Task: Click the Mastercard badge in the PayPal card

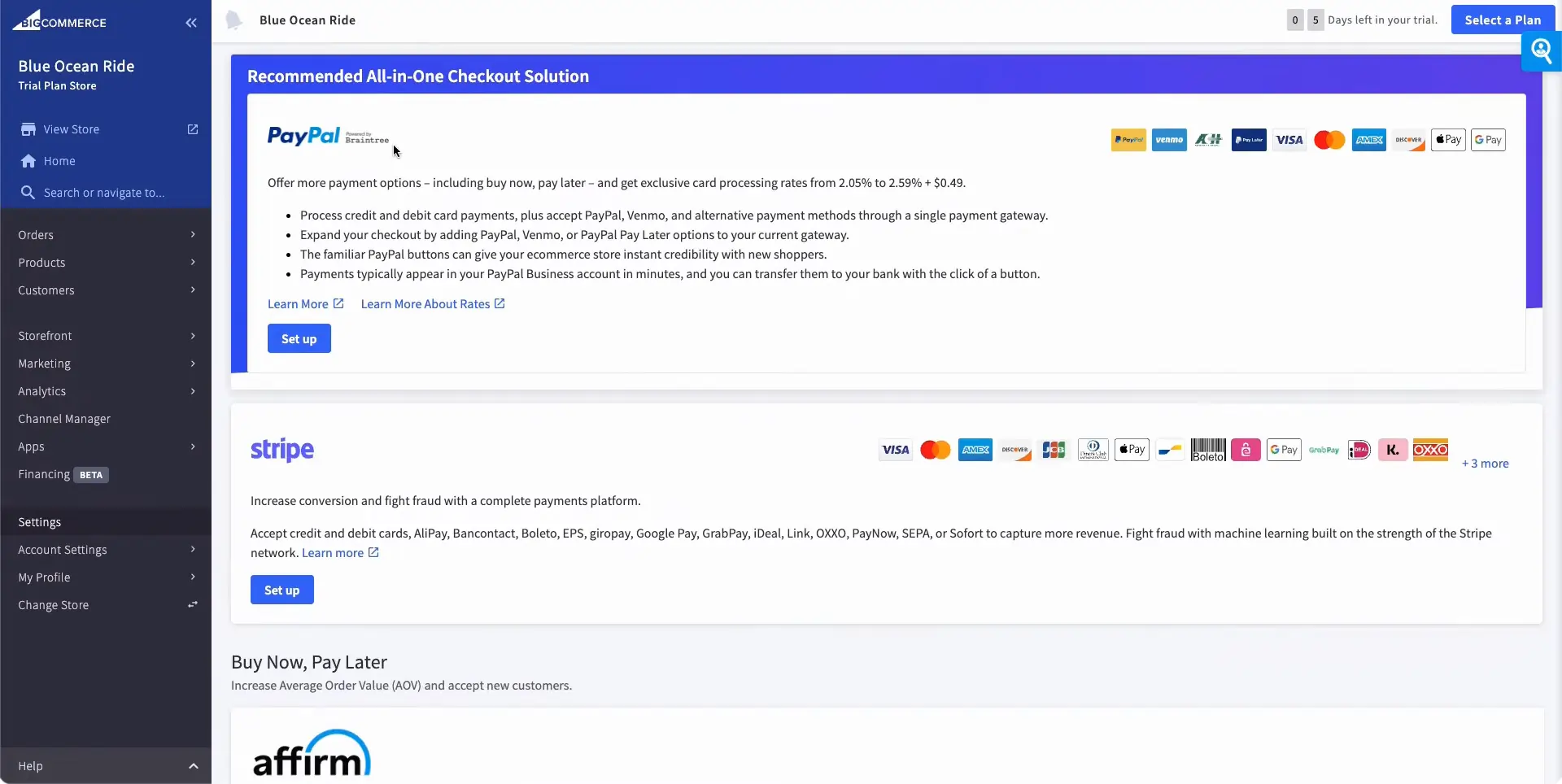Action: (x=1329, y=140)
